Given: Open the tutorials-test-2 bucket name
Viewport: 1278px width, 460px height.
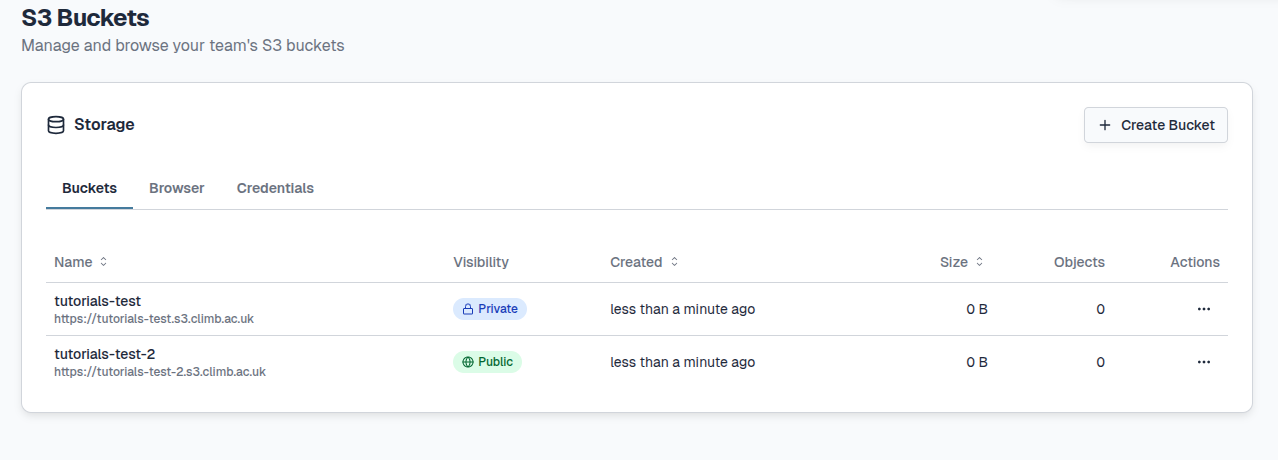Looking at the screenshot, I should coord(104,354).
